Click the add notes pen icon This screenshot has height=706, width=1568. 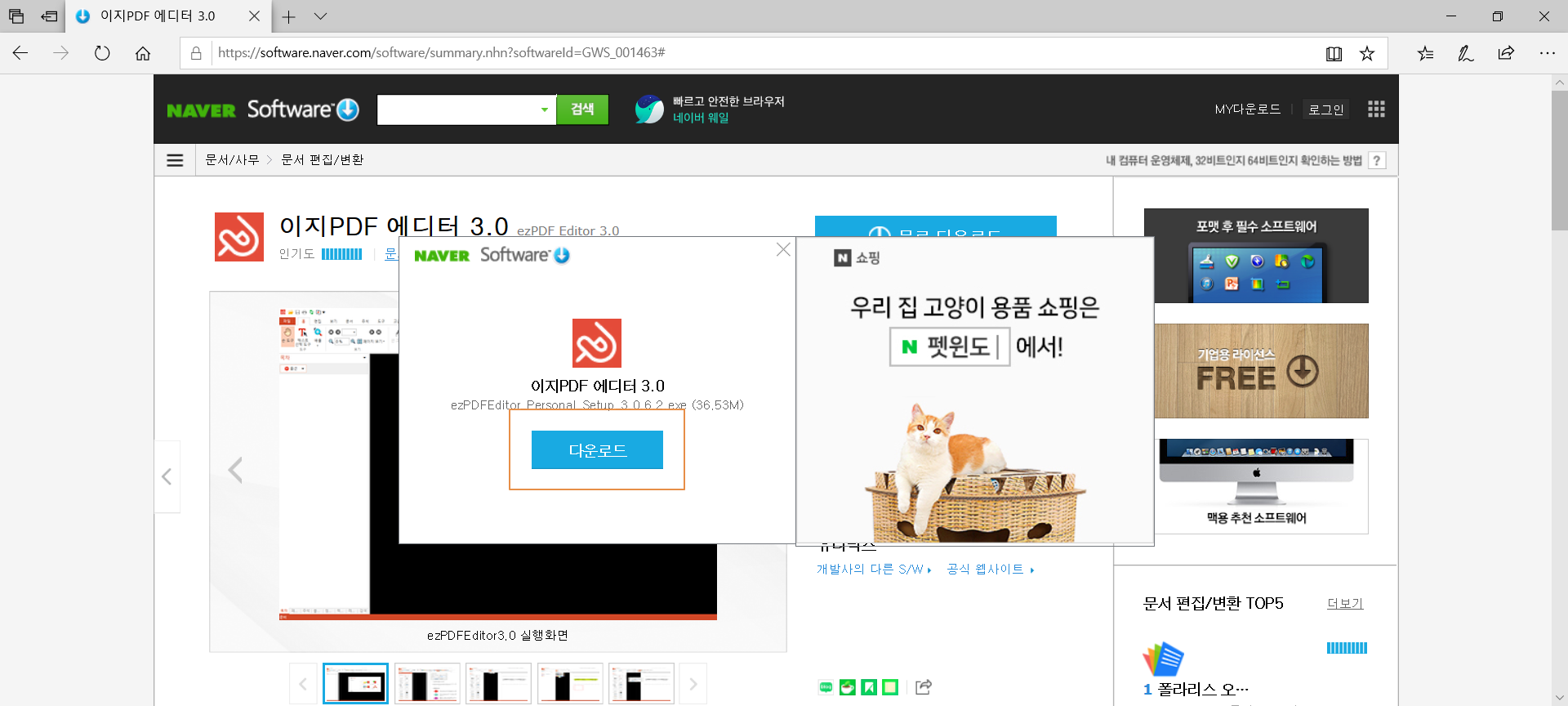(x=1466, y=53)
